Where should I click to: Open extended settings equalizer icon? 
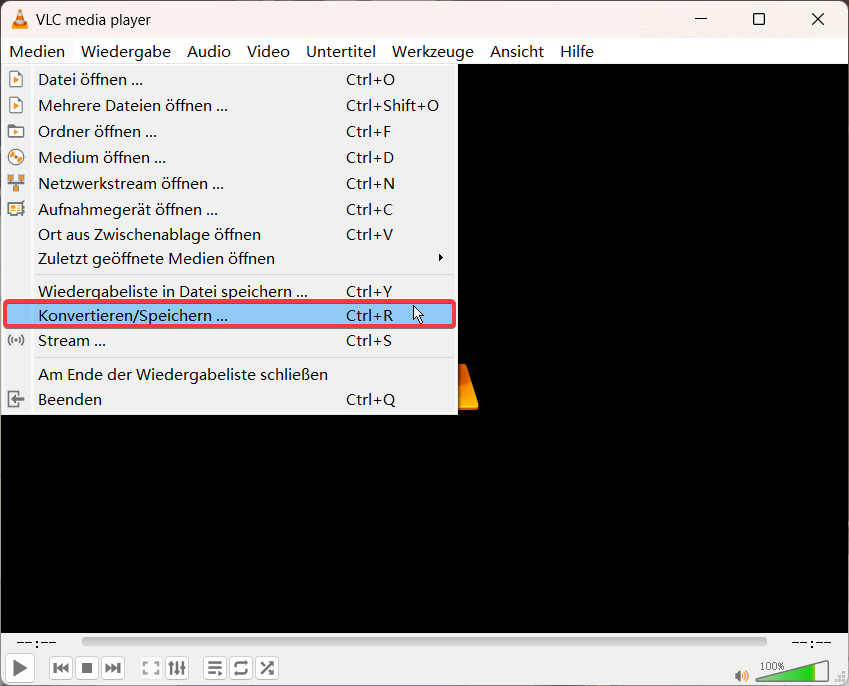click(x=177, y=668)
